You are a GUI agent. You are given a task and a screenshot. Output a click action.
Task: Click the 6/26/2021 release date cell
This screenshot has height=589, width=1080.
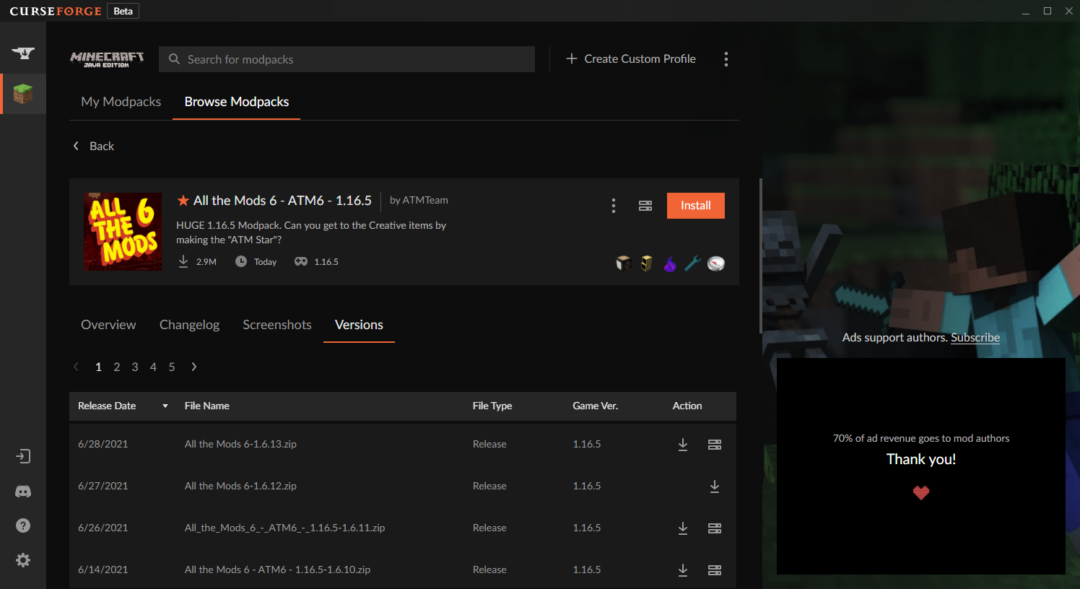coord(103,528)
